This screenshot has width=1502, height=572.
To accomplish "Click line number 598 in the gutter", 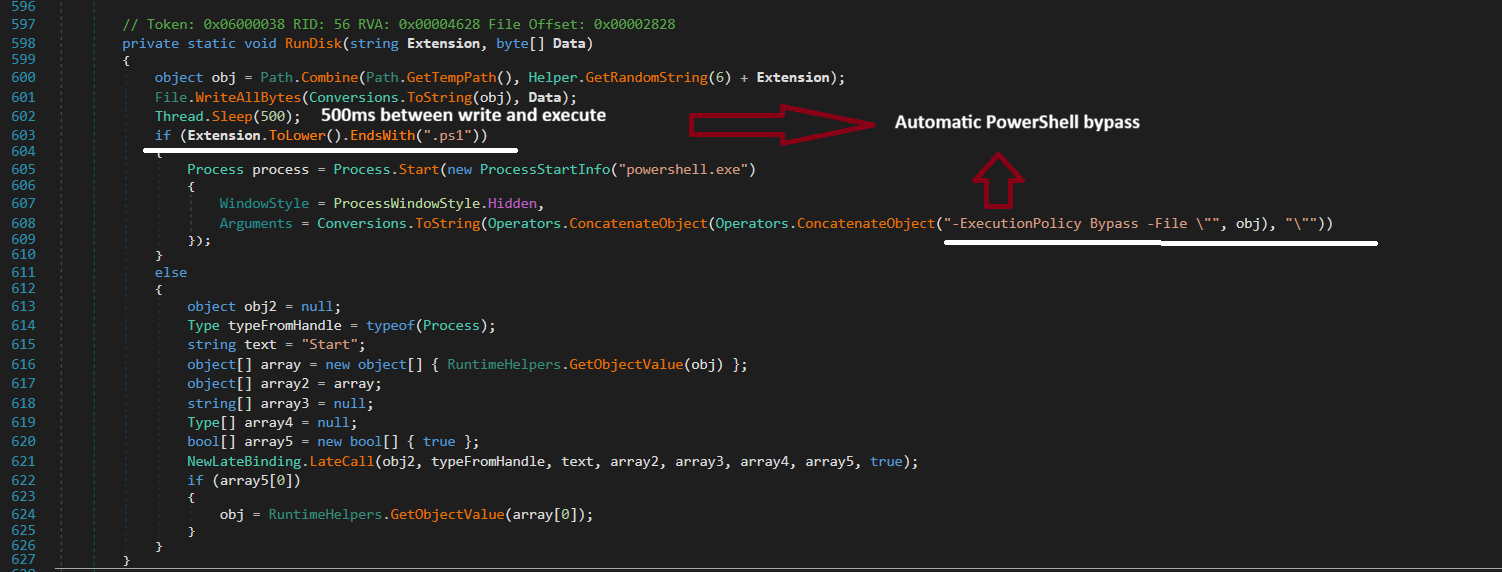I will click(x=21, y=43).
